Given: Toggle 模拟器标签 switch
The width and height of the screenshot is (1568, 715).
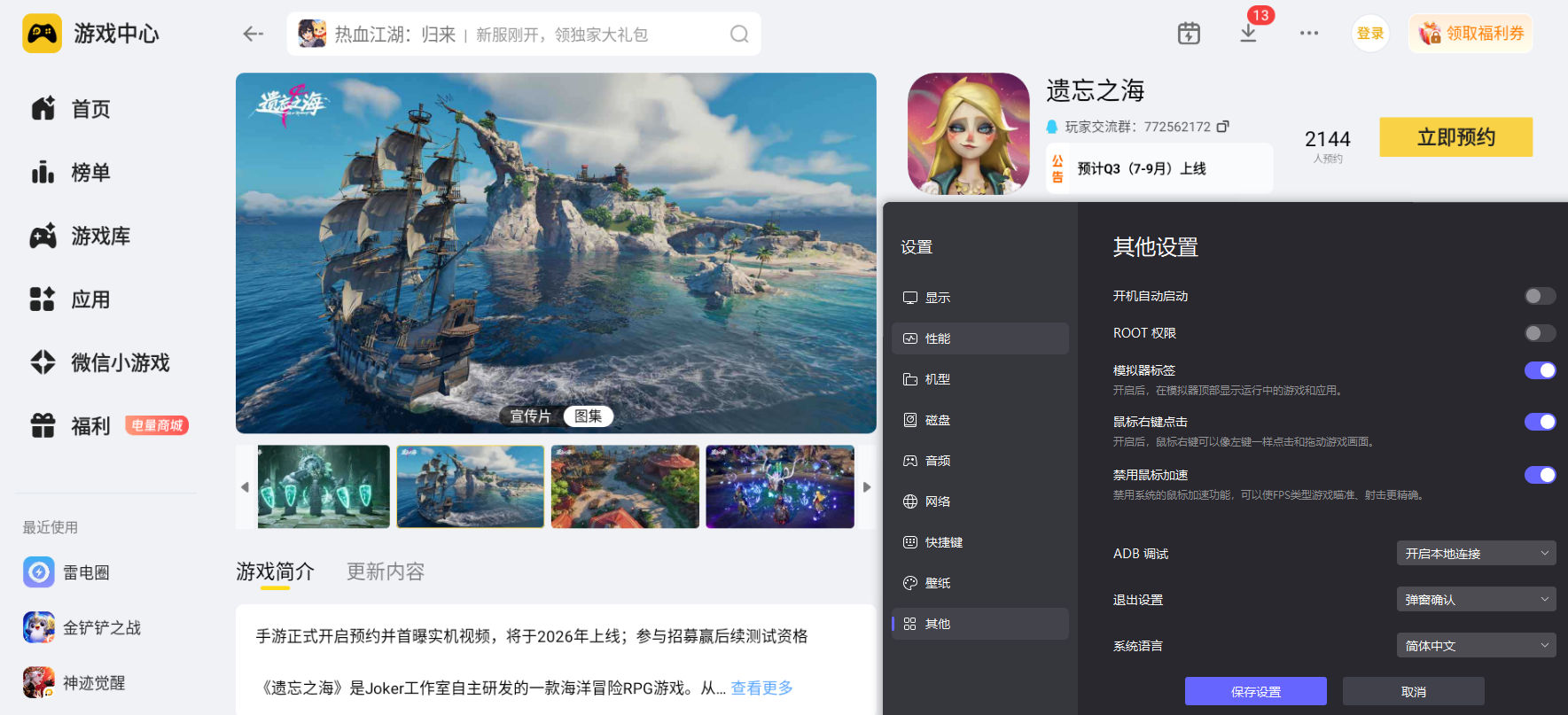Looking at the screenshot, I should [x=1540, y=370].
